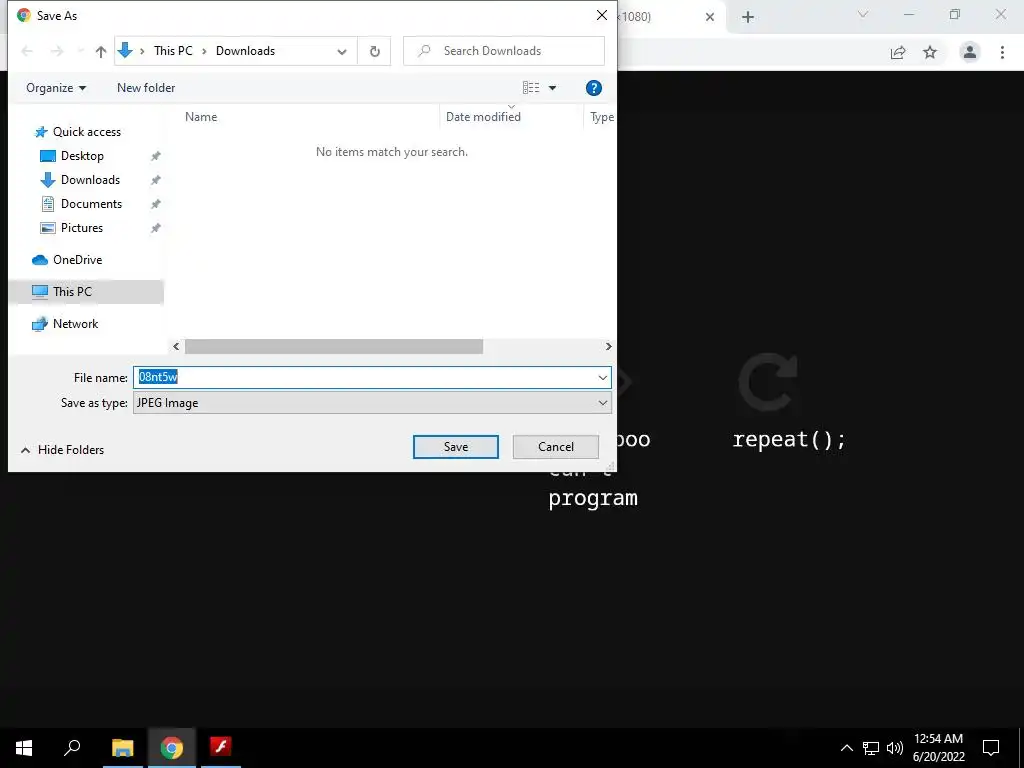Viewport: 1024px width, 768px height.
Task: Create a New folder
Action: click(146, 88)
